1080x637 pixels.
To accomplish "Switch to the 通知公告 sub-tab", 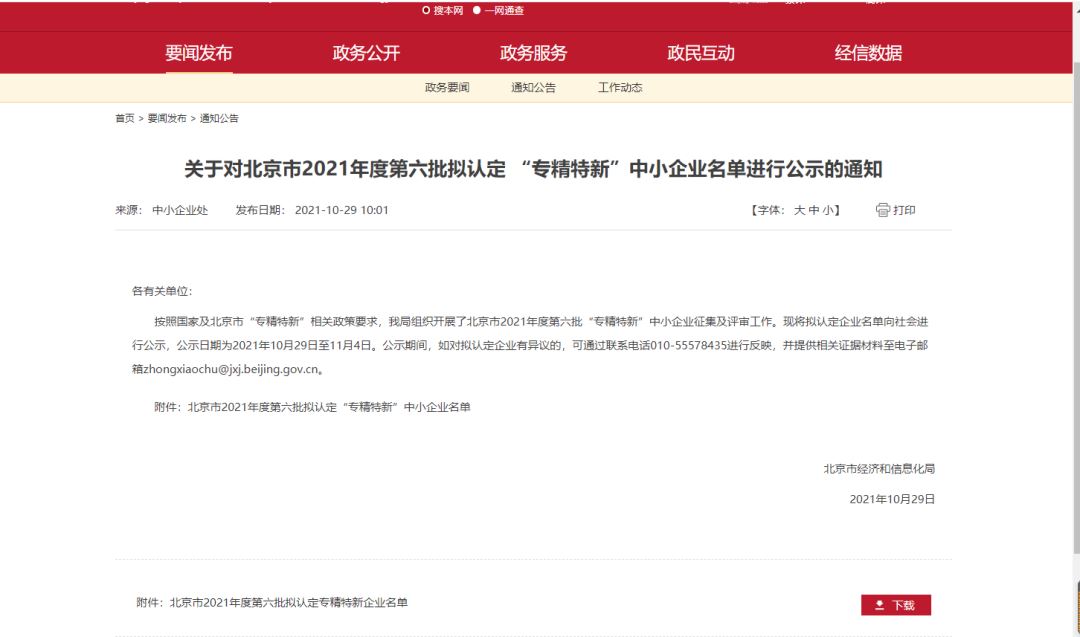I will pos(533,88).
